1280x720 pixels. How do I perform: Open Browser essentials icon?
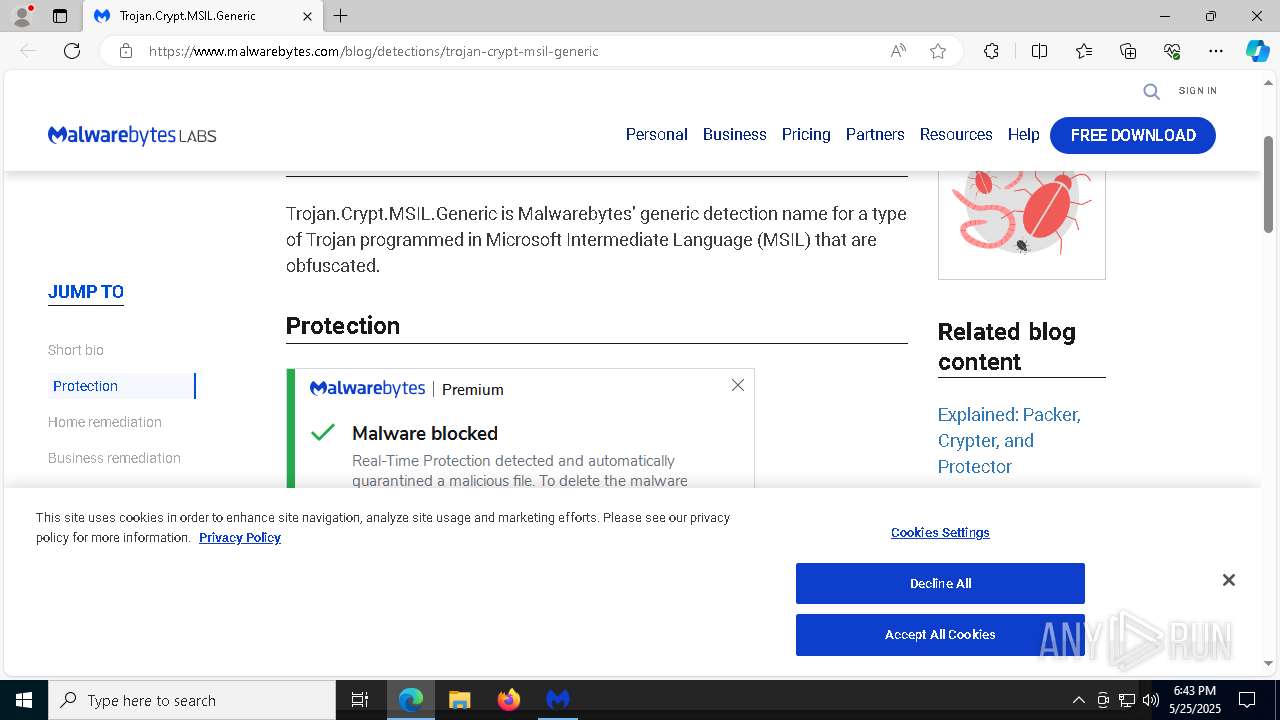coord(1172,51)
